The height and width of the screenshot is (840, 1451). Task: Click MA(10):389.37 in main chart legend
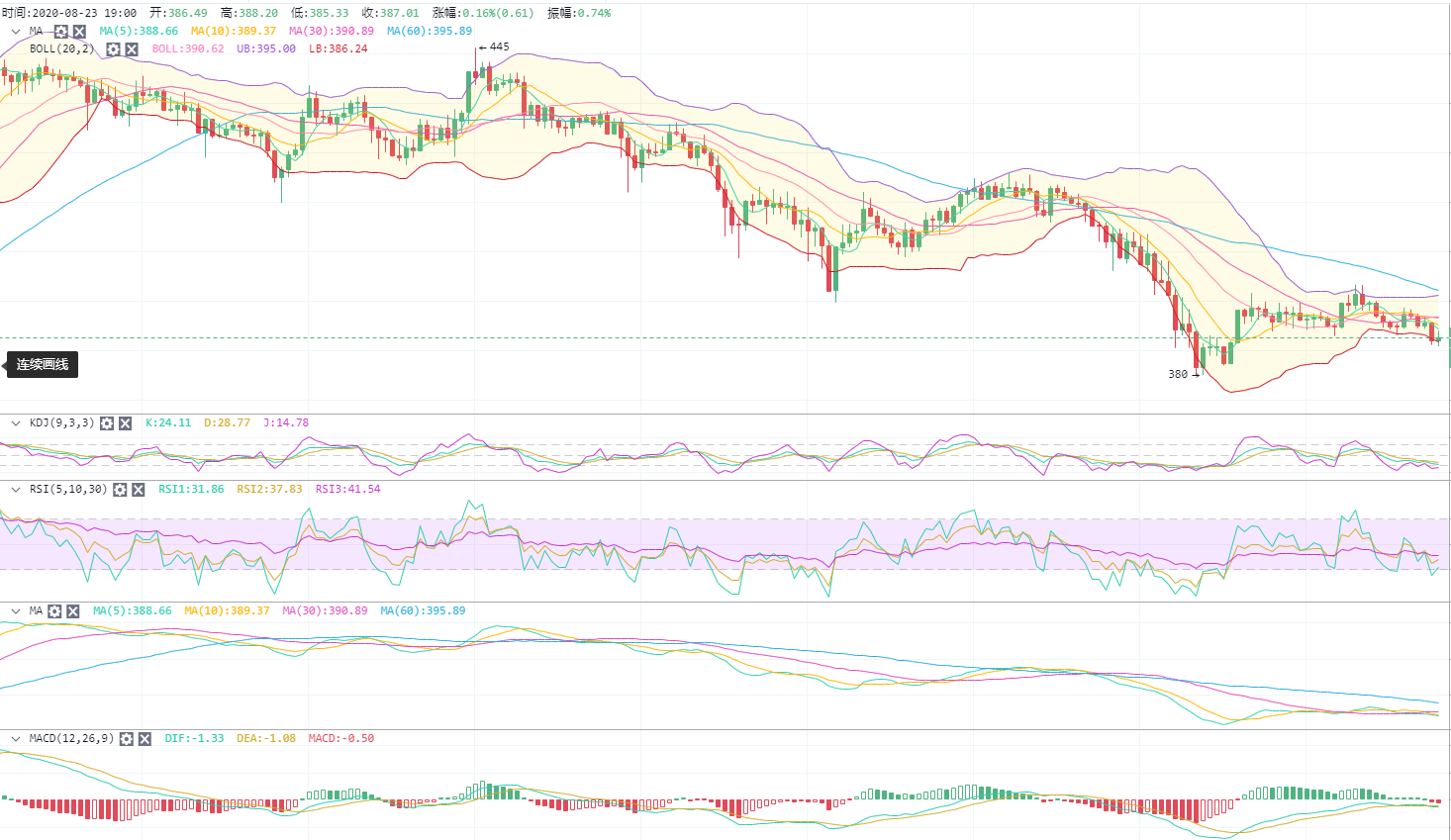234,32
